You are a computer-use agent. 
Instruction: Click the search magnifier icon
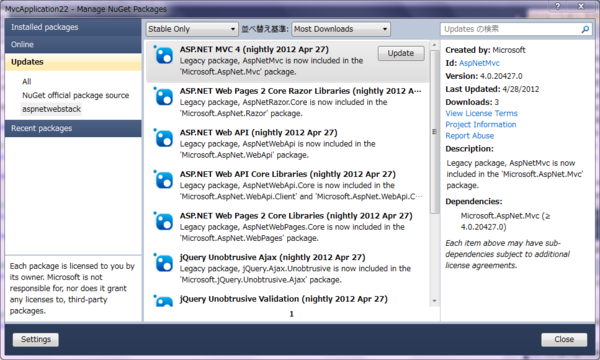[x=585, y=29]
